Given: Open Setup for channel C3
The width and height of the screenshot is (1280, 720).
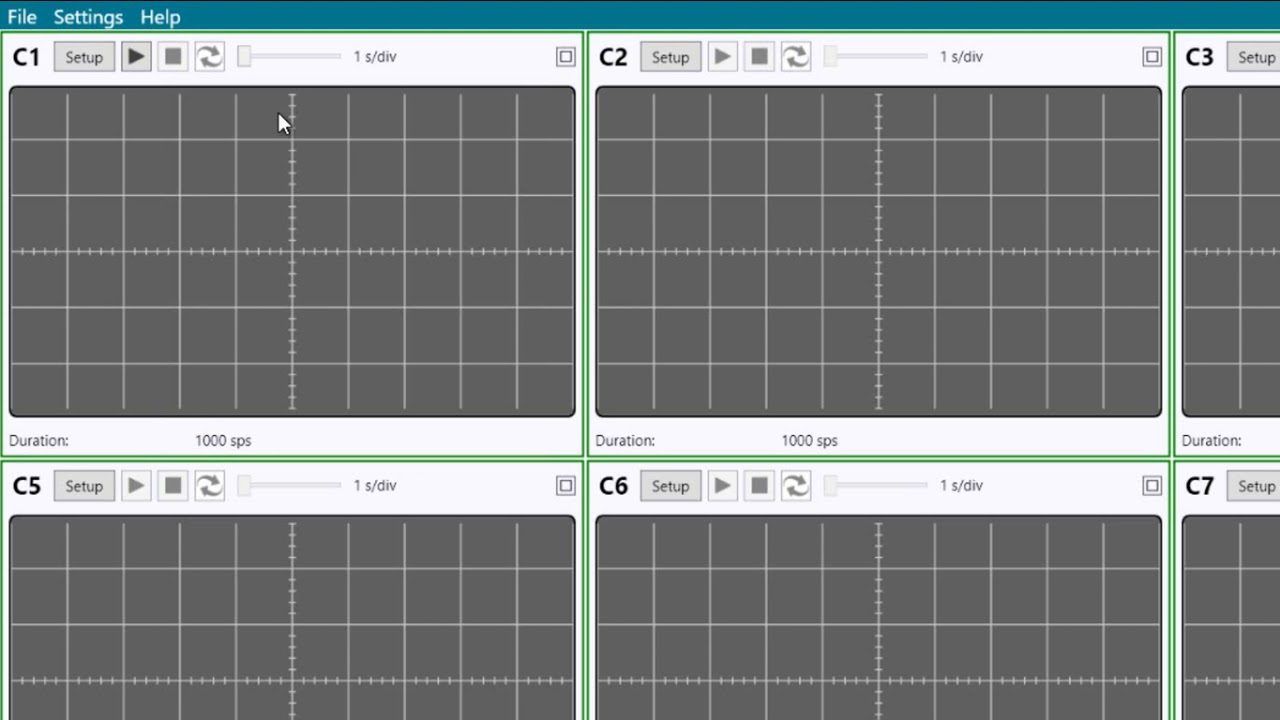Looking at the screenshot, I should click(x=1254, y=57).
